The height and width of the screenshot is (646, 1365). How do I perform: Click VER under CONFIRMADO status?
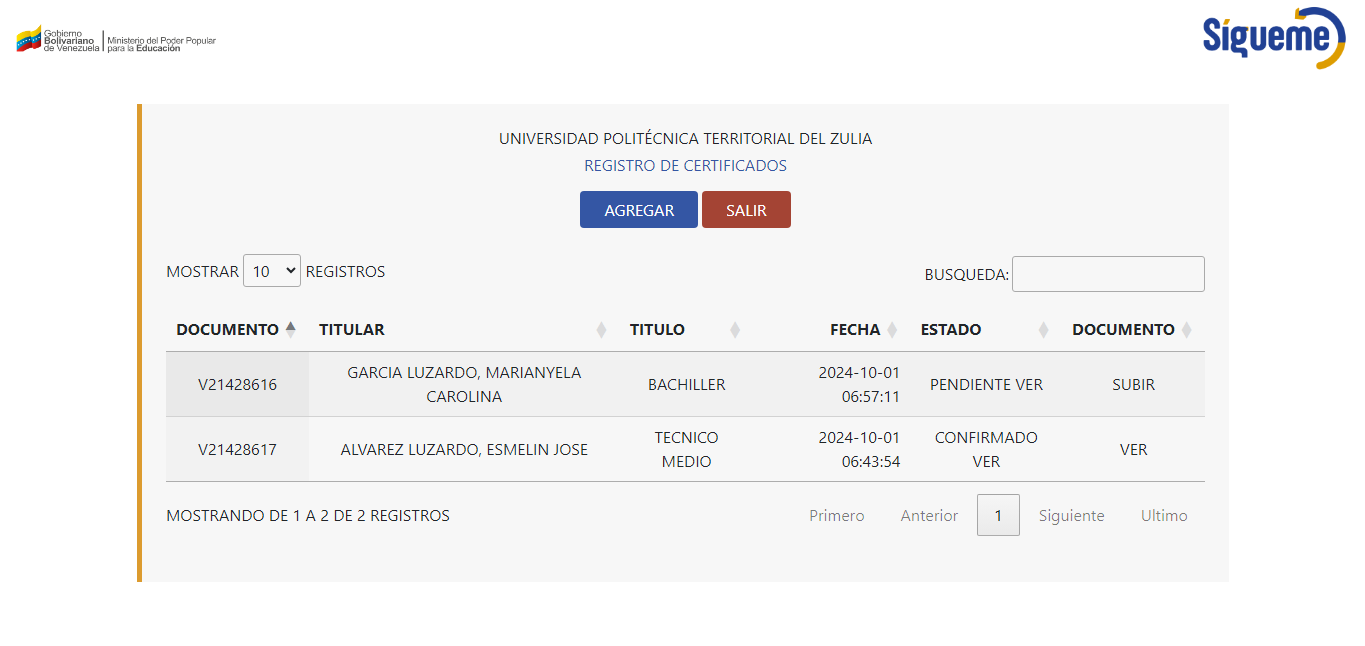(986, 462)
